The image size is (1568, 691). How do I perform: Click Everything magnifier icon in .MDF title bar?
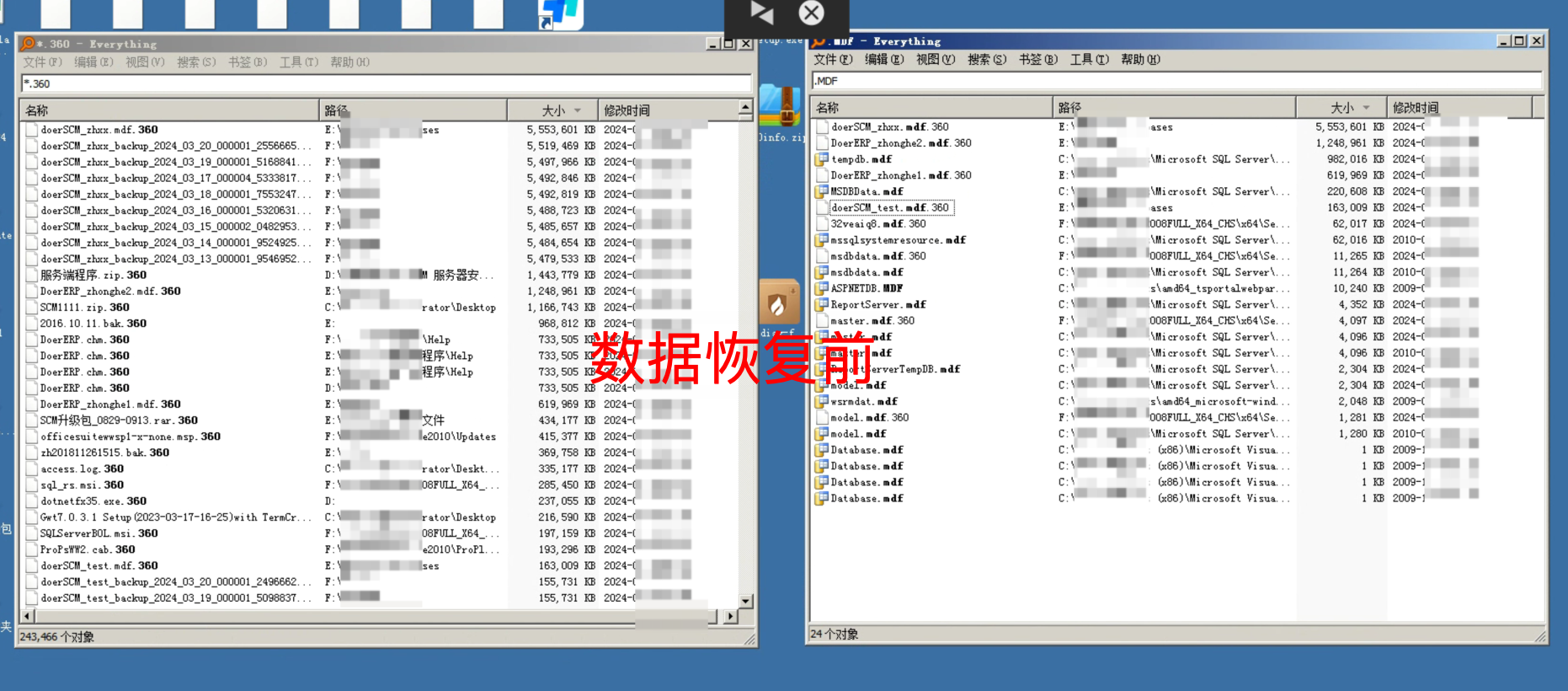(x=819, y=41)
